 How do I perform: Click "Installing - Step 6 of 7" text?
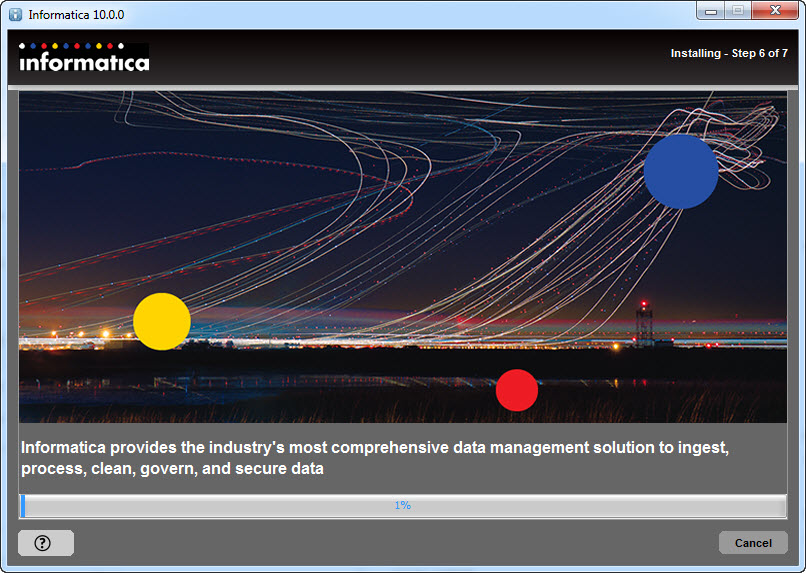point(729,53)
